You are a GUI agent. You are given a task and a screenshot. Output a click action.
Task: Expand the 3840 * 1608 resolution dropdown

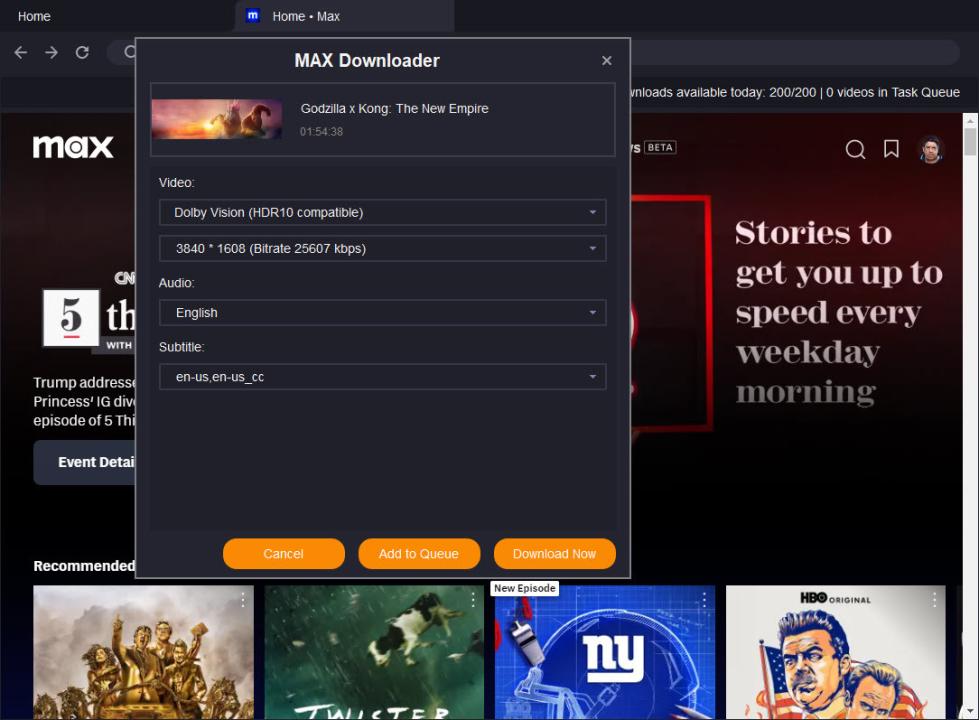tap(382, 249)
